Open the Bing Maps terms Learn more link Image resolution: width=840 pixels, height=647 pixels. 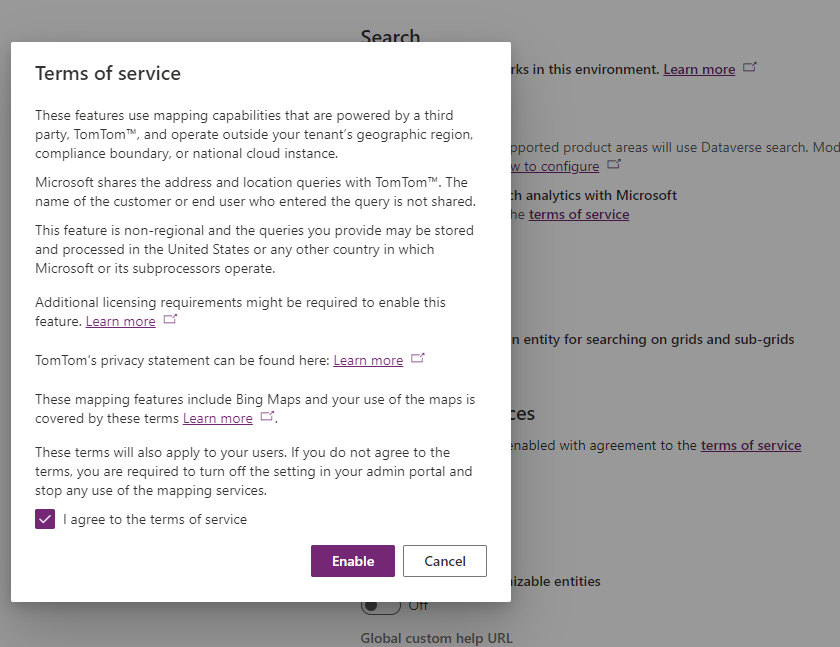218,418
